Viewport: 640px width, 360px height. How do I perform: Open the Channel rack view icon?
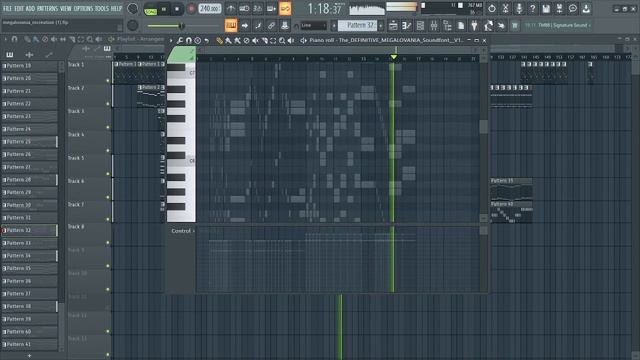point(420,26)
